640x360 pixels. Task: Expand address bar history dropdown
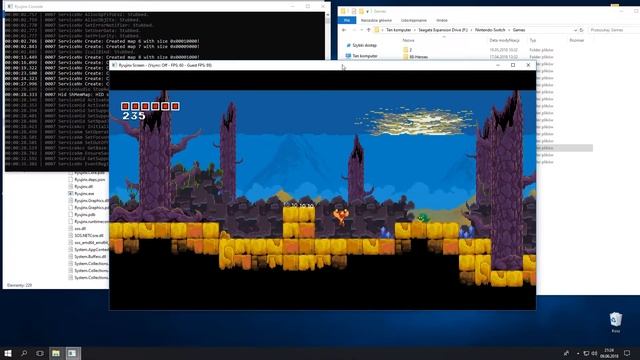pos(575,30)
